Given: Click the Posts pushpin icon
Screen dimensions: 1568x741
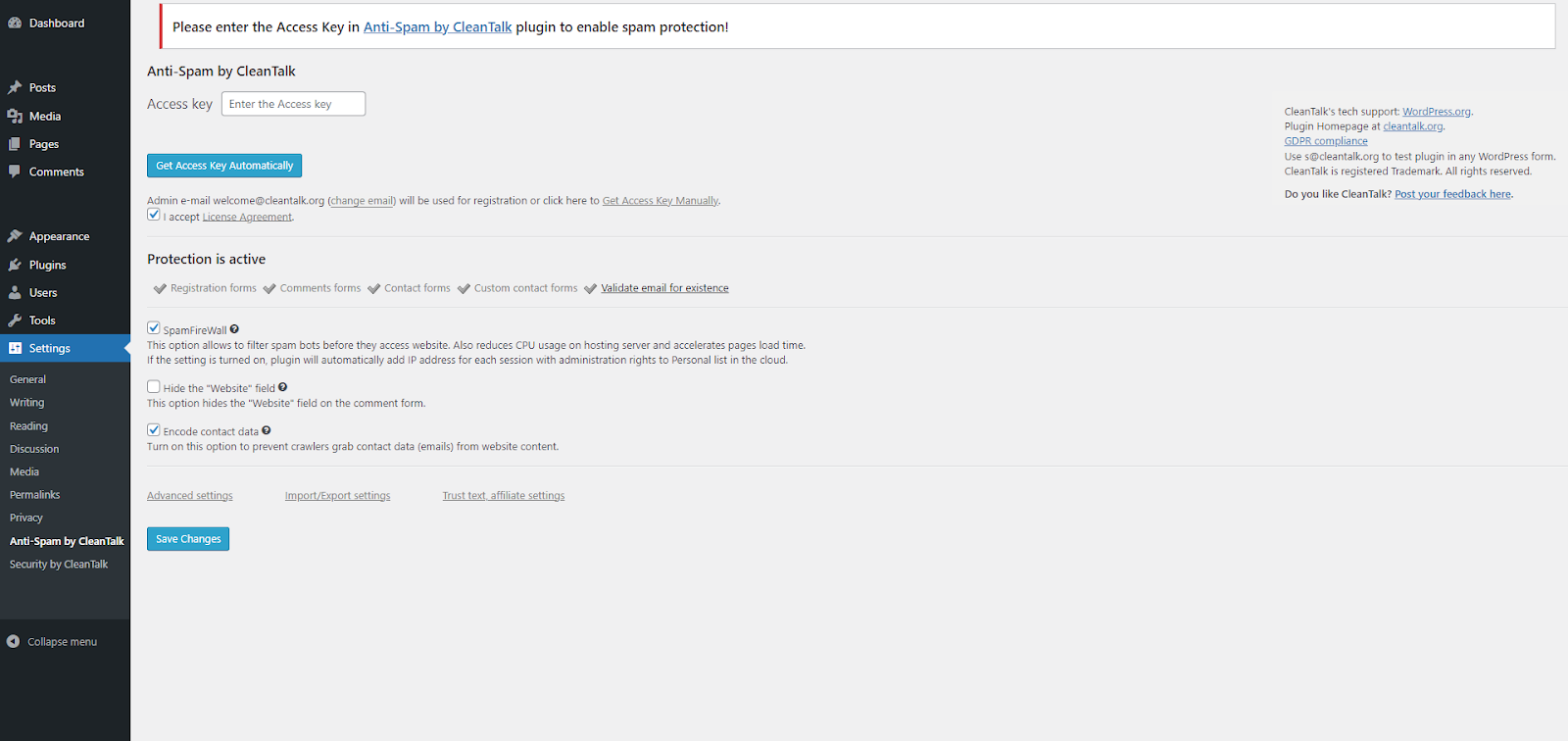Looking at the screenshot, I should [x=15, y=87].
